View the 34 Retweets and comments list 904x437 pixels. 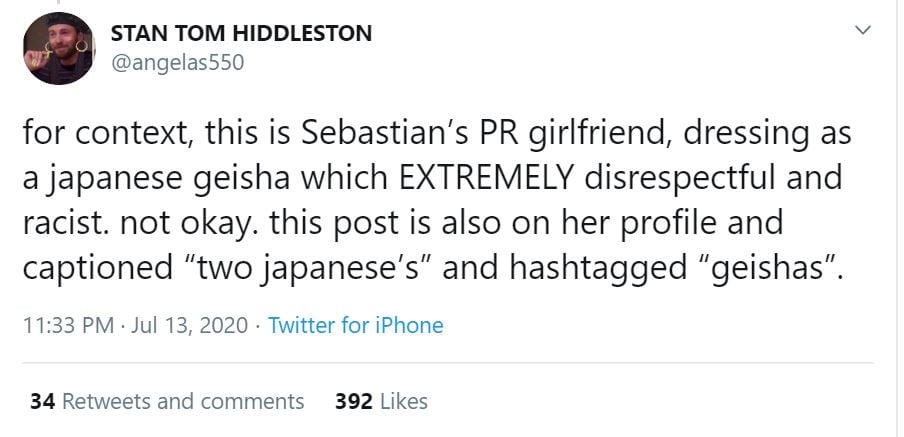167,401
